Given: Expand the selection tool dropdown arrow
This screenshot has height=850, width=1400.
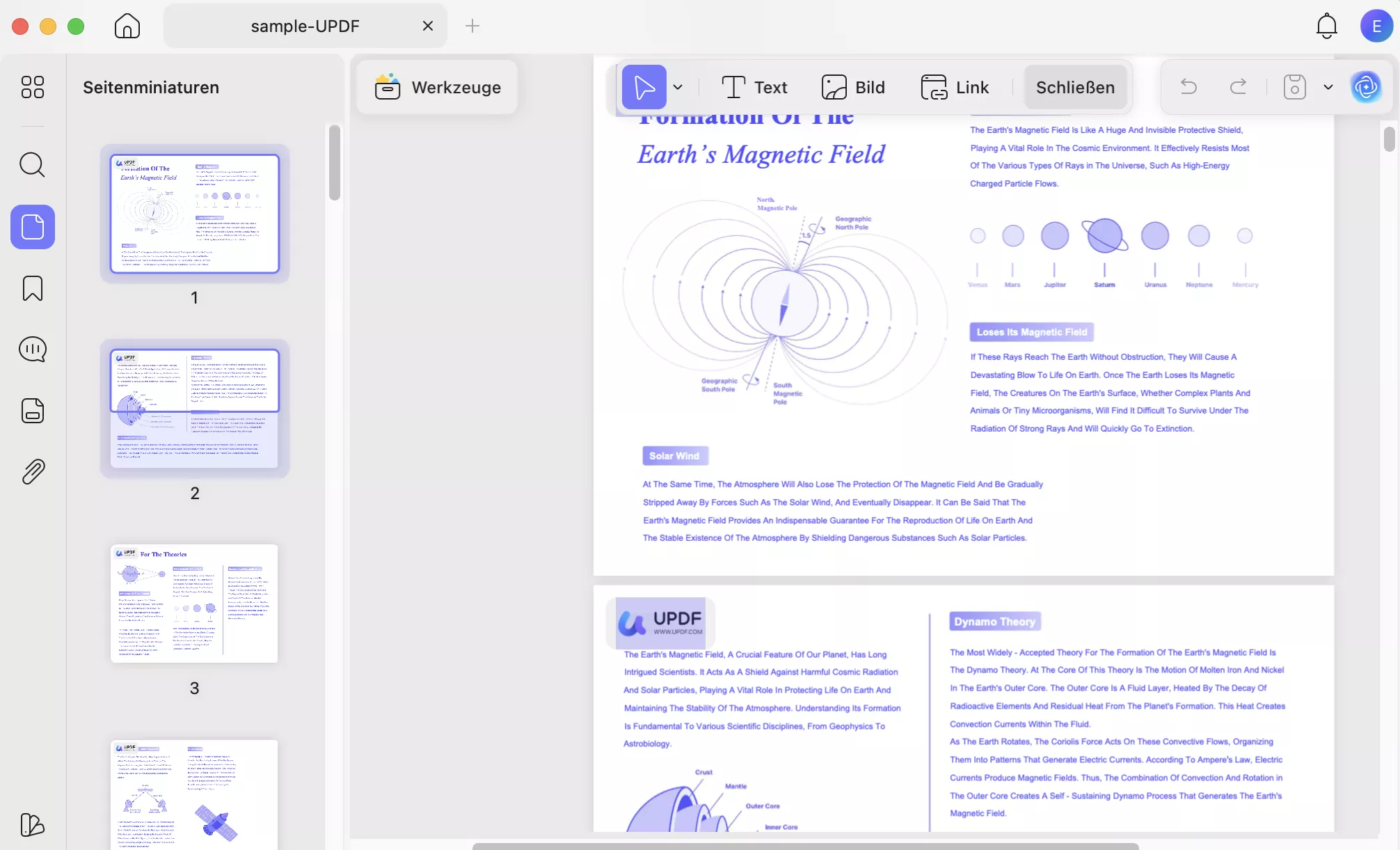Looking at the screenshot, I should pos(678,87).
